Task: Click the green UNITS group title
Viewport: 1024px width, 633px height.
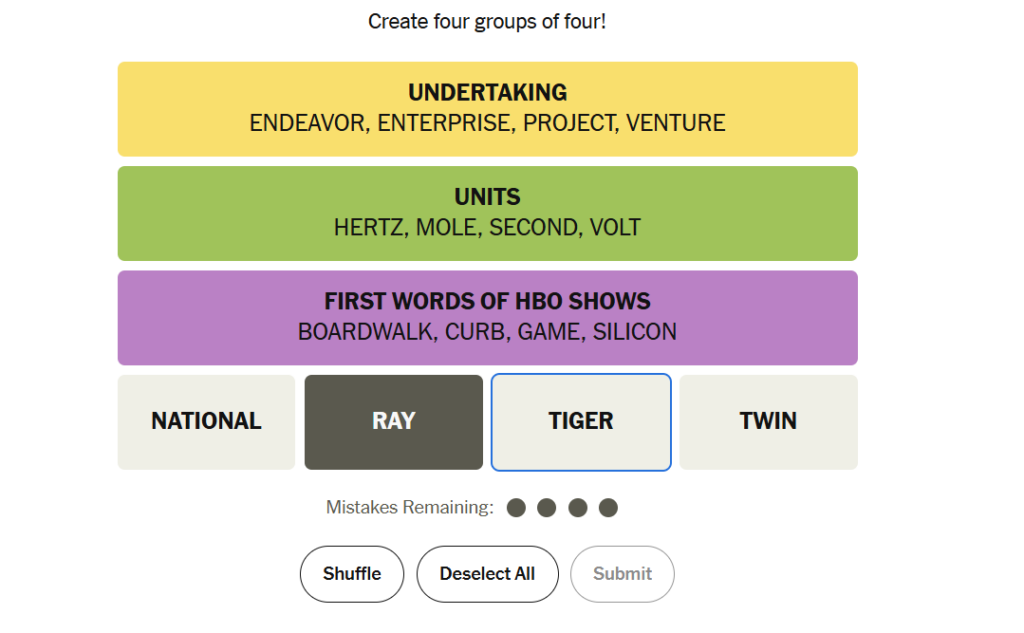Action: tap(487, 197)
